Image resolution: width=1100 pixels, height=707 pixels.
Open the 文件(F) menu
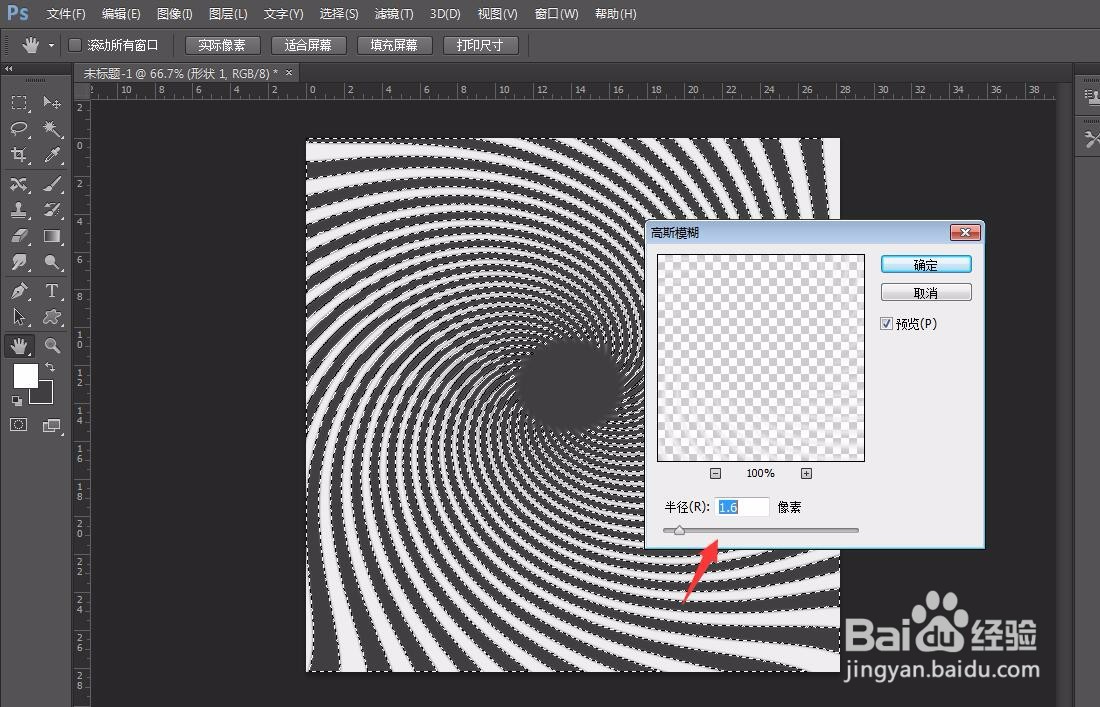[x=66, y=13]
